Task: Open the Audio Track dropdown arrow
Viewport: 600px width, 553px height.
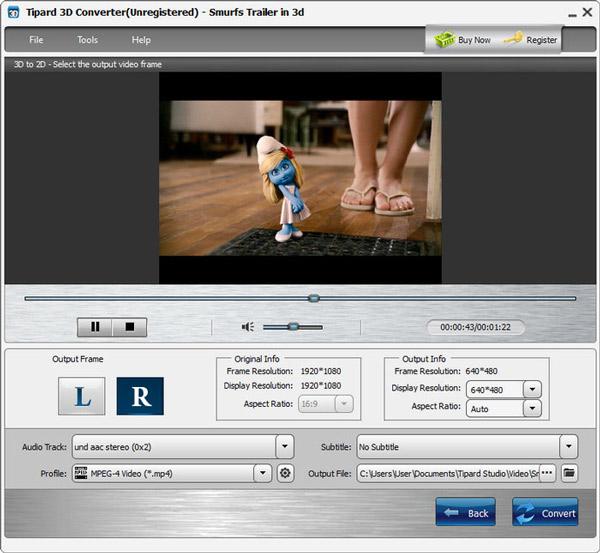Action: pyautogui.click(x=285, y=446)
